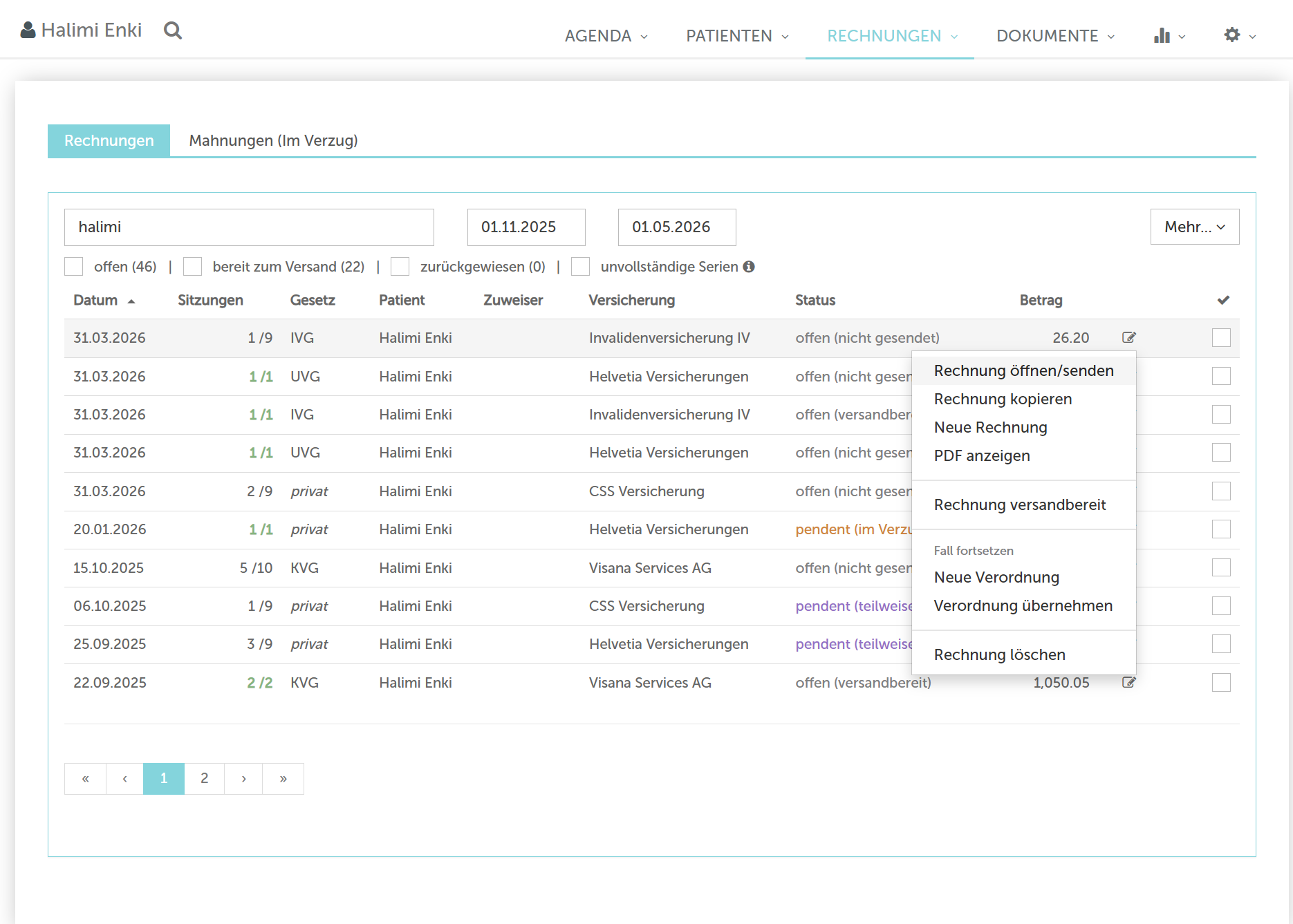Tick the bereit zum Versand checkbox
The height and width of the screenshot is (924, 1293).
click(x=193, y=267)
